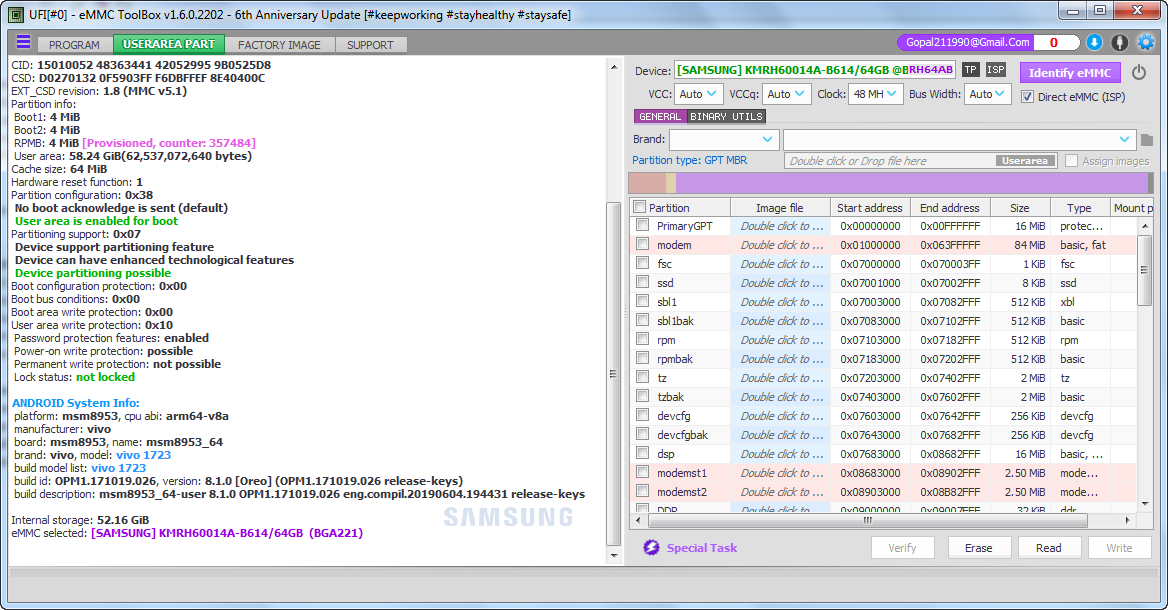Select the USERAREA PART tab
Image resolution: width=1168 pixels, height=610 pixels.
[168, 44]
